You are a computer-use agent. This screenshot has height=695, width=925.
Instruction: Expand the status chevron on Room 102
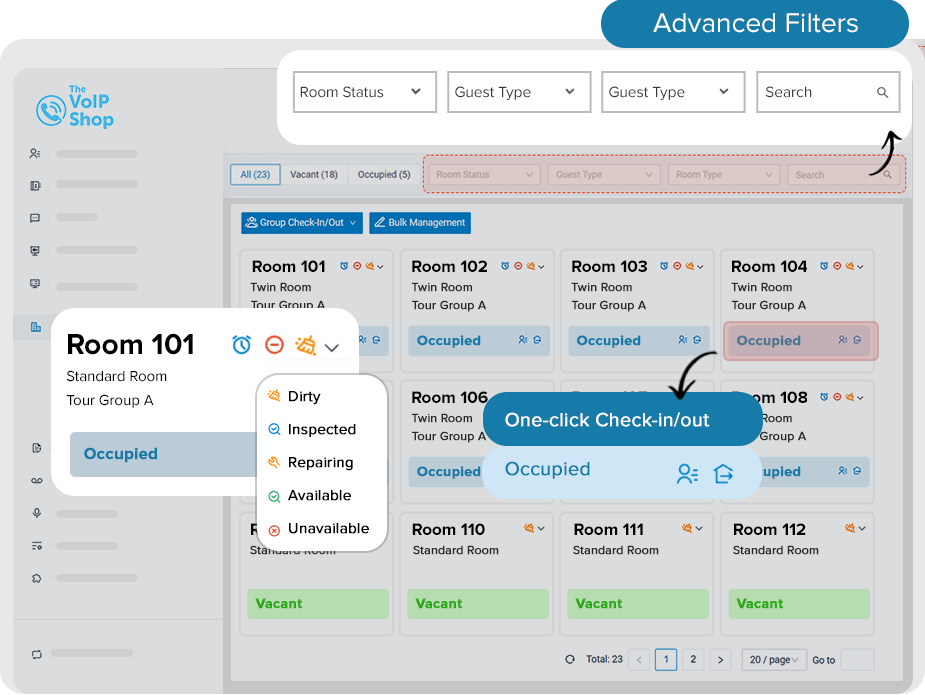(541, 267)
